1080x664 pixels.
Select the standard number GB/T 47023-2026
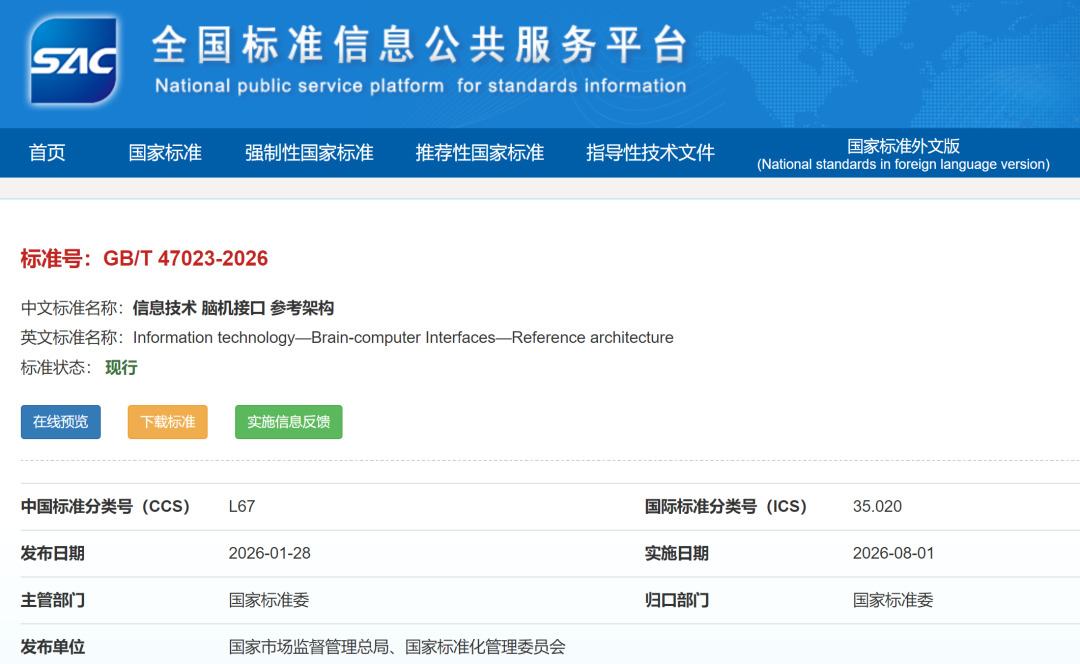click(x=185, y=258)
